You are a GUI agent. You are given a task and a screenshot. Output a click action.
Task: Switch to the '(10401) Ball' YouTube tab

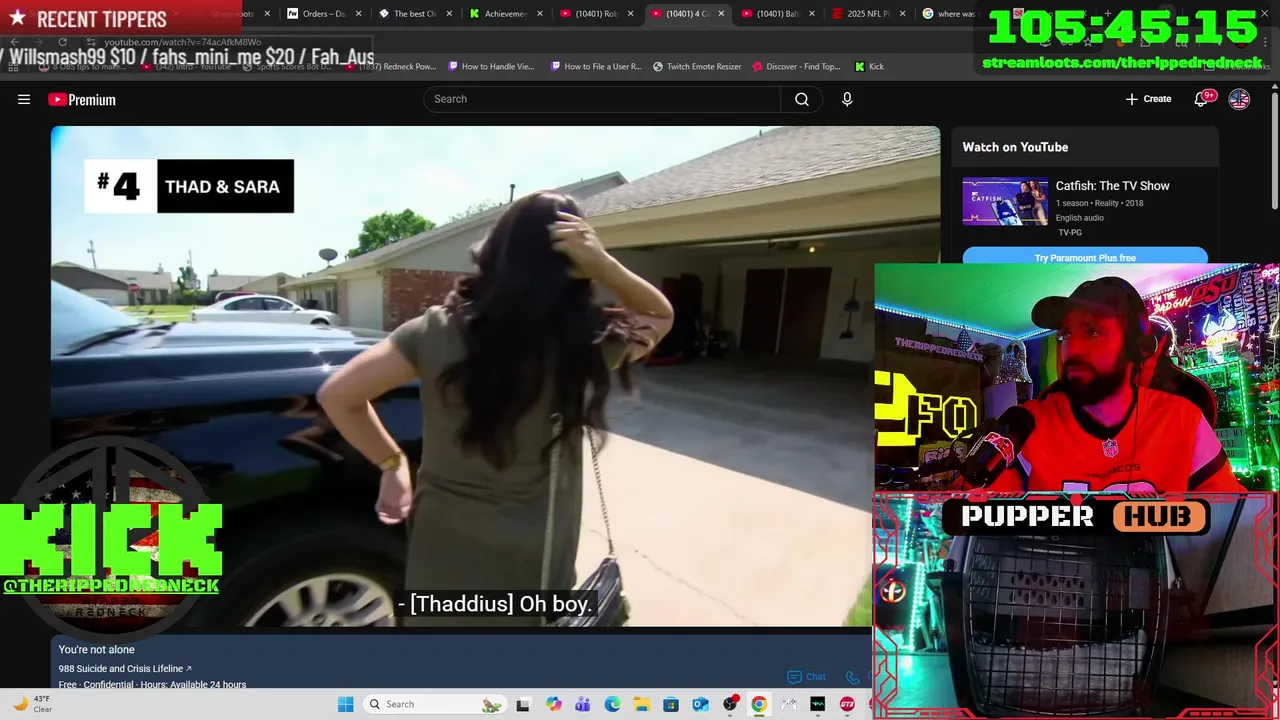(777, 14)
